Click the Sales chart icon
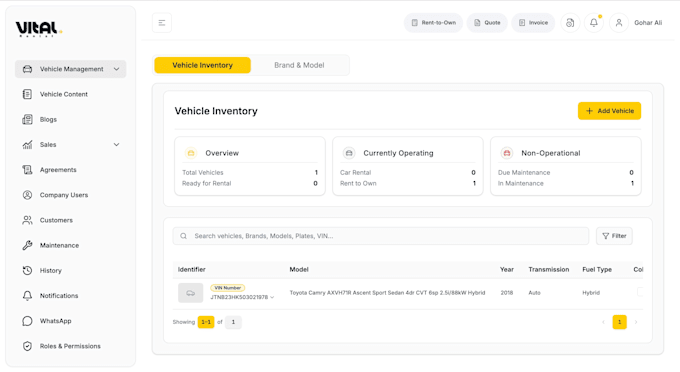This screenshot has width=680, height=372. pyautogui.click(x=27, y=144)
